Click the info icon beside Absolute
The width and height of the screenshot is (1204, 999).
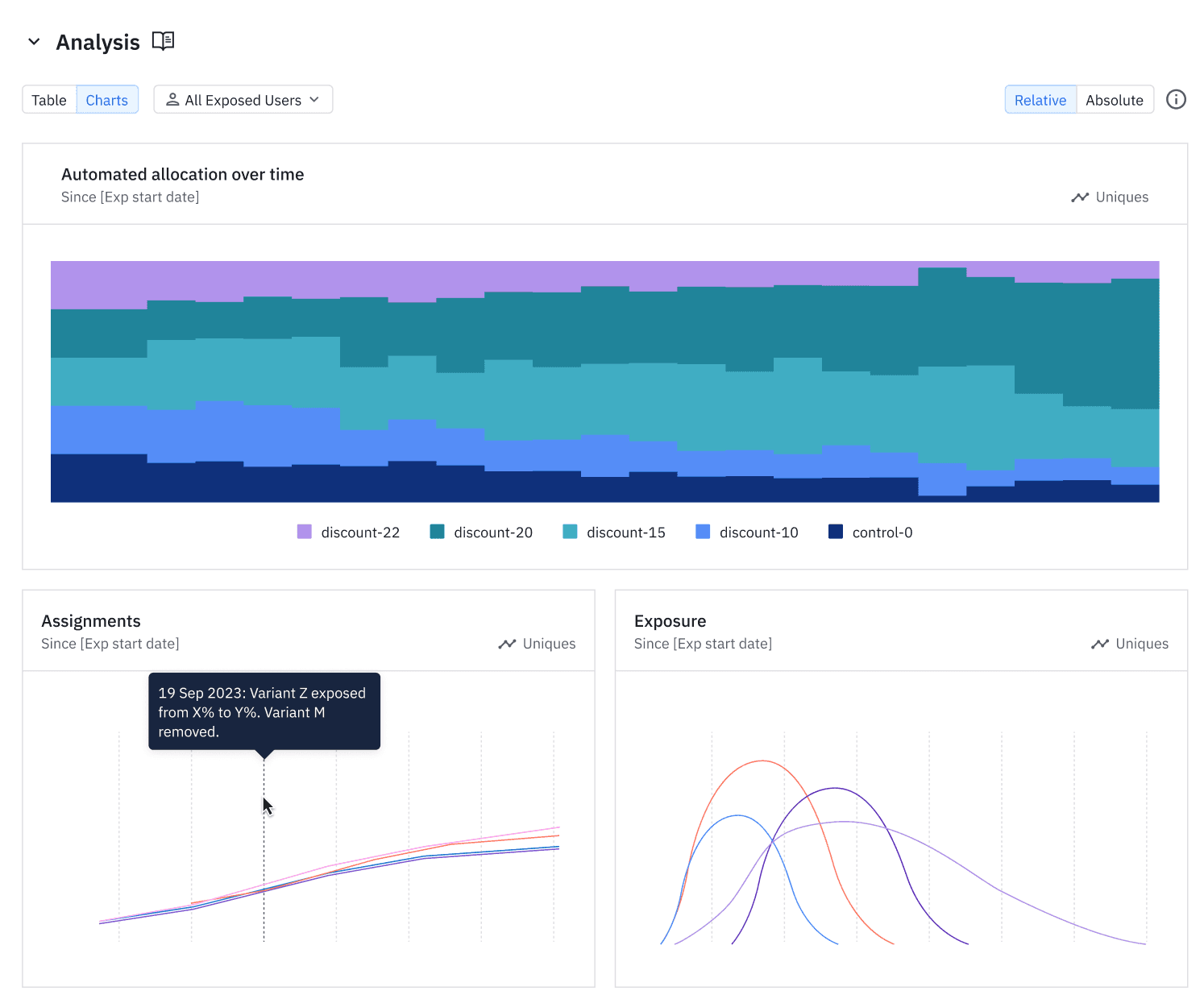[x=1176, y=100]
